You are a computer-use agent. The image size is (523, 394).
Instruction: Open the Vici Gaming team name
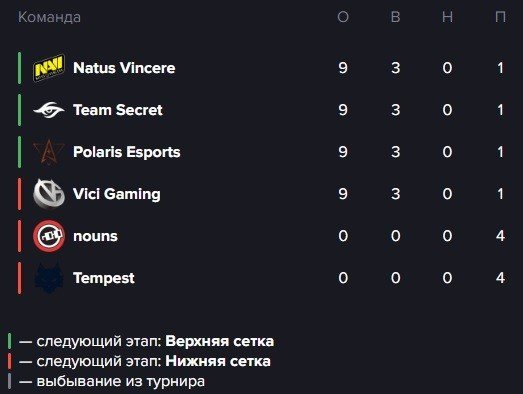click(x=117, y=194)
